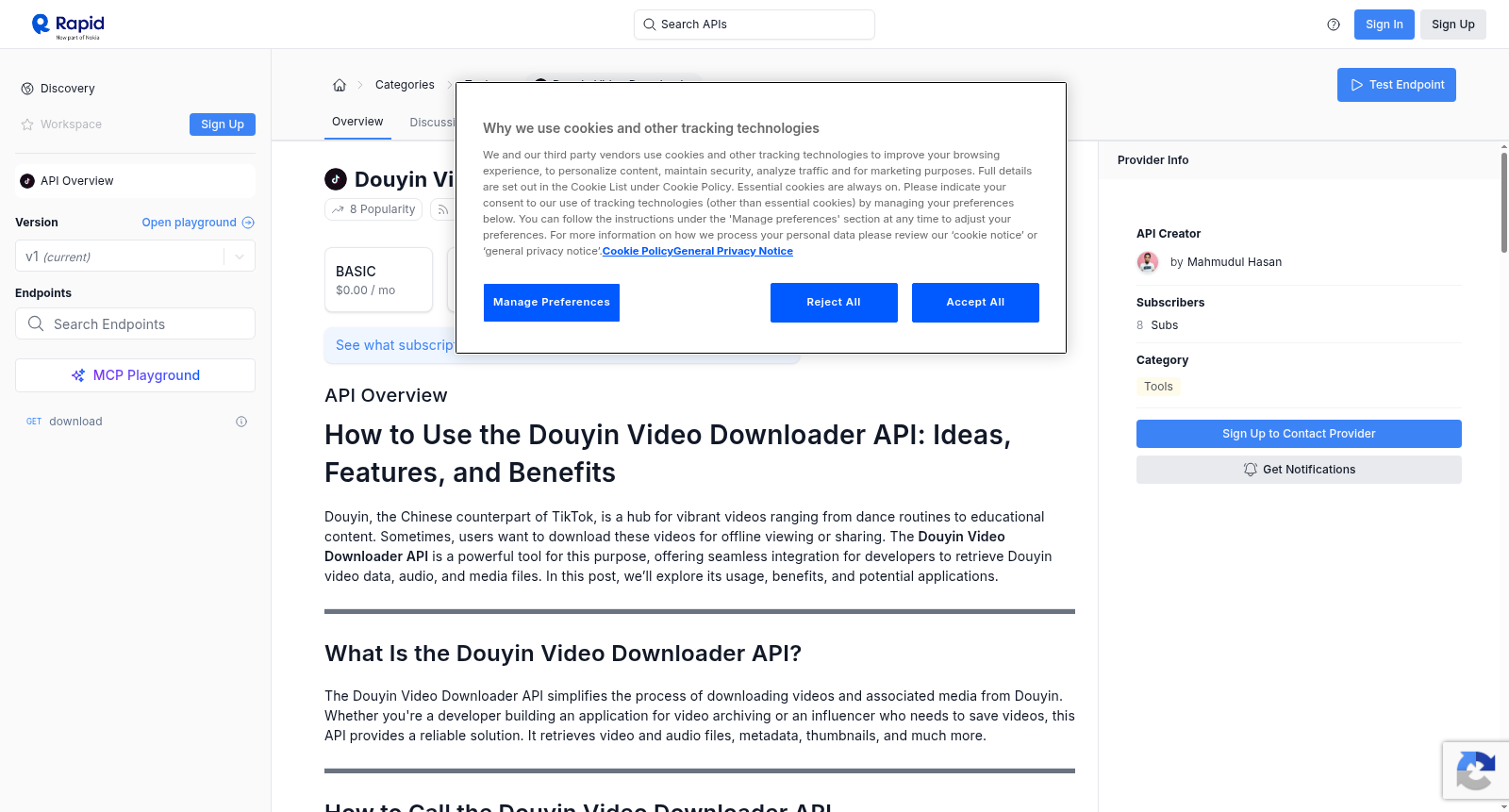Viewport: 1509px width, 812px height.
Task: Open Manage Preferences for cookies
Action: 552,303
